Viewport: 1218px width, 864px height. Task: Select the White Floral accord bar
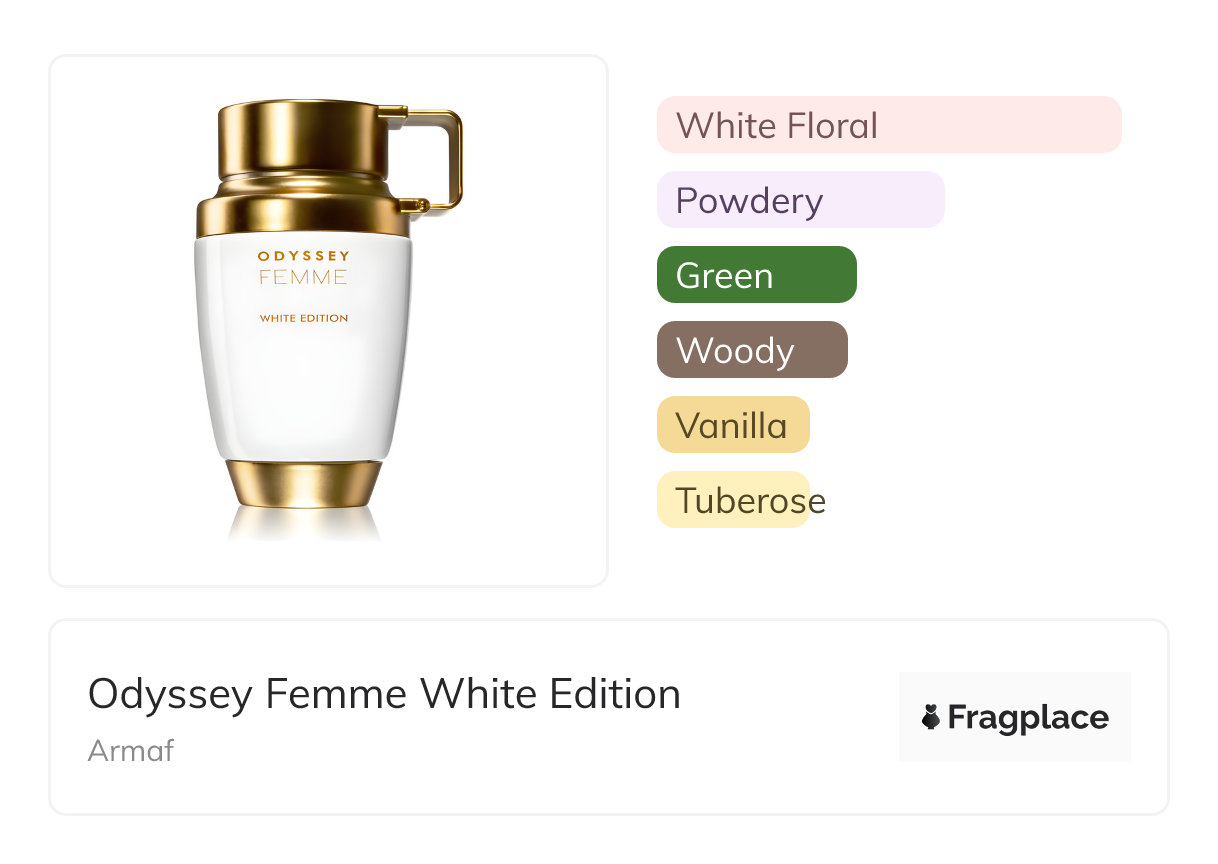click(888, 125)
